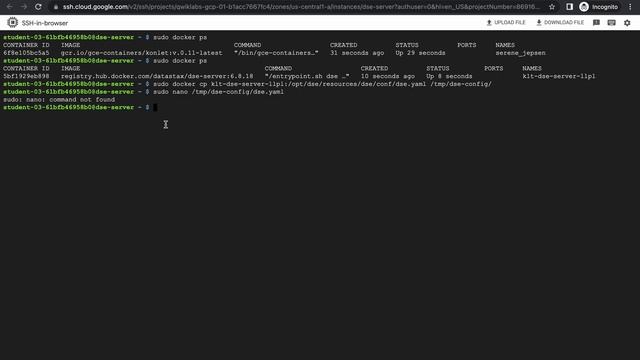Viewport: 640px width, 360px height.
Task: Click the SSH-in-browser chip icon
Action: pyautogui.click(x=13, y=22)
